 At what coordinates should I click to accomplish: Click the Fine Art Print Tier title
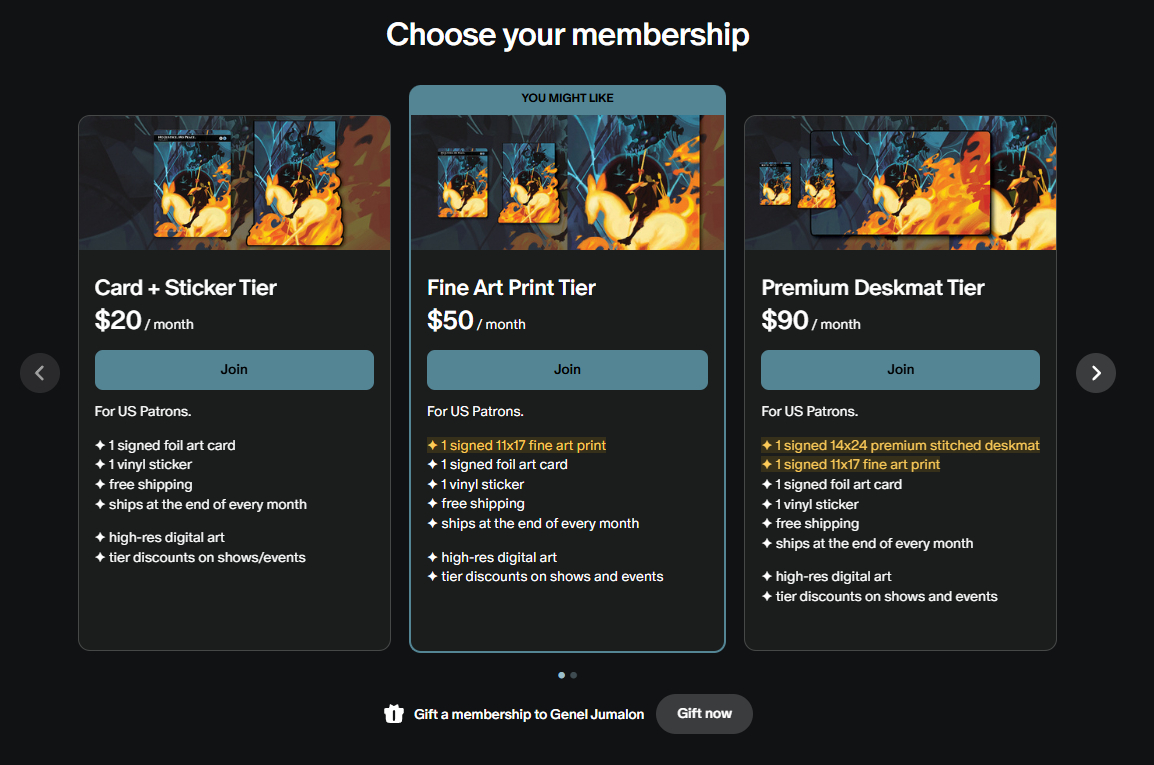click(511, 288)
